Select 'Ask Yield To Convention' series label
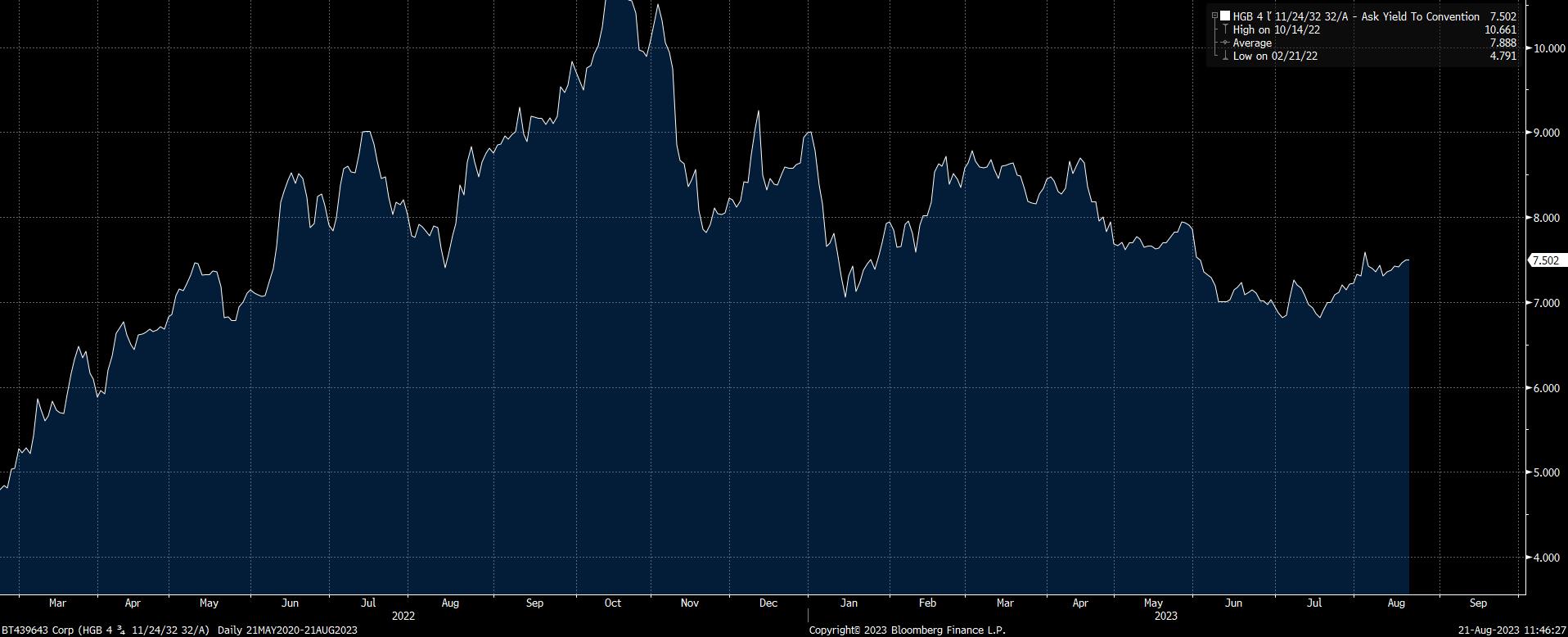Image resolution: width=1568 pixels, height=637 pixels. click(x=1421, y=16)
